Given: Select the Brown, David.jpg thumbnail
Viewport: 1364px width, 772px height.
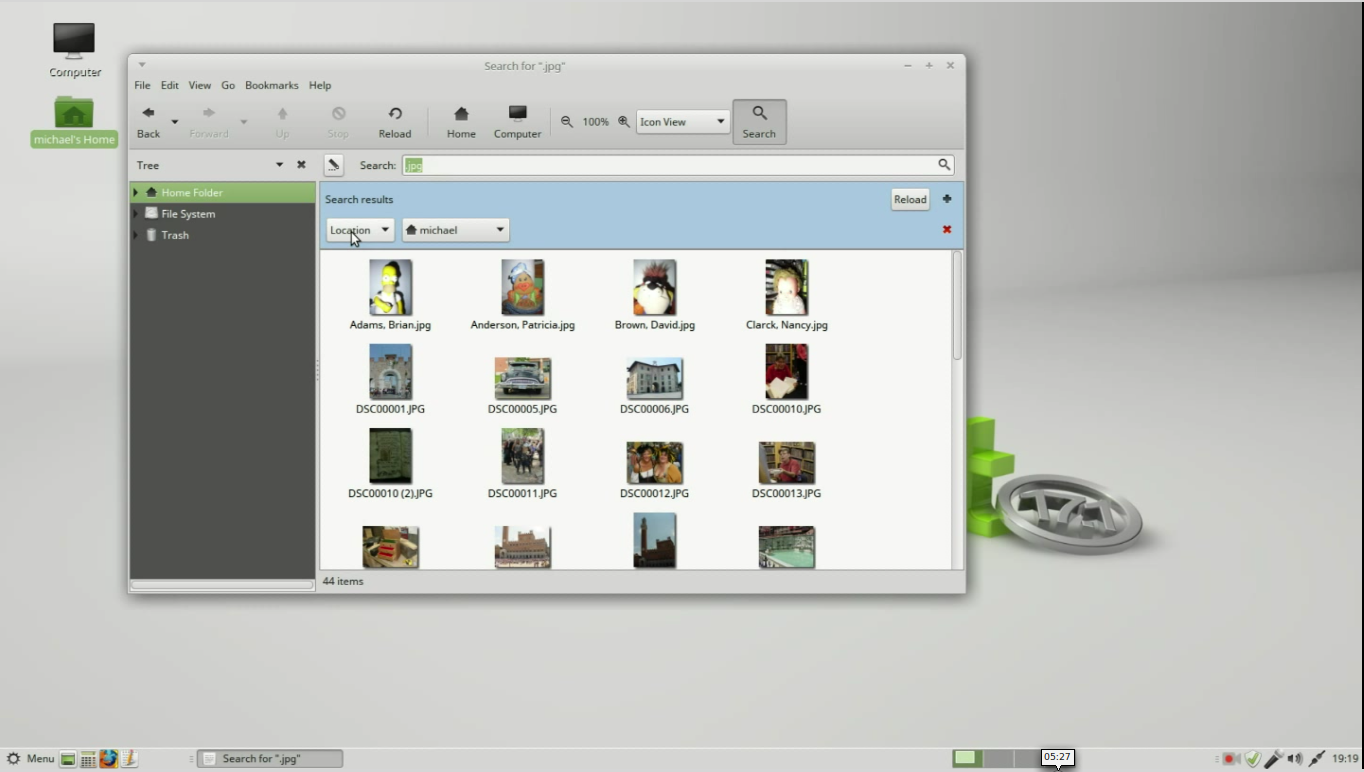Looking at the screenshot, I should (x=654, y=288).
